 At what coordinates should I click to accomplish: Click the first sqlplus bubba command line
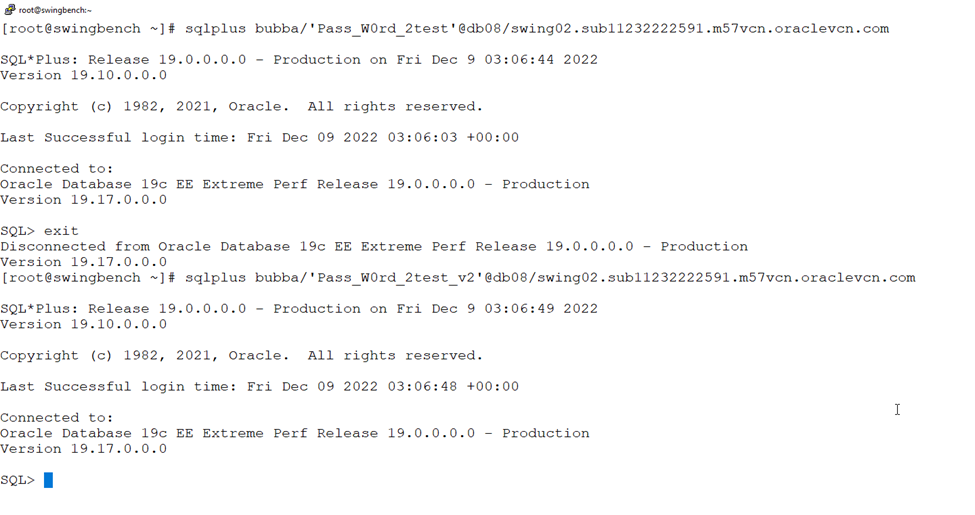[445, 29]
